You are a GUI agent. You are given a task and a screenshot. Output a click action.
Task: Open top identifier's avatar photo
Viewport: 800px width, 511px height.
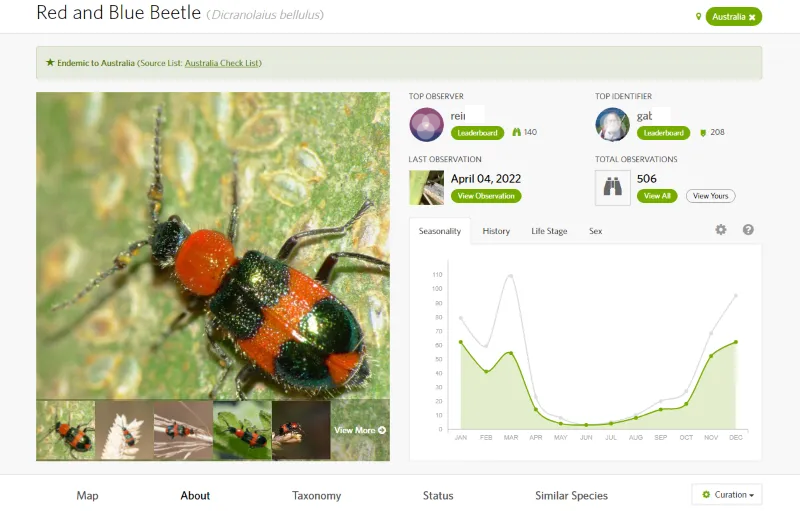613,125
